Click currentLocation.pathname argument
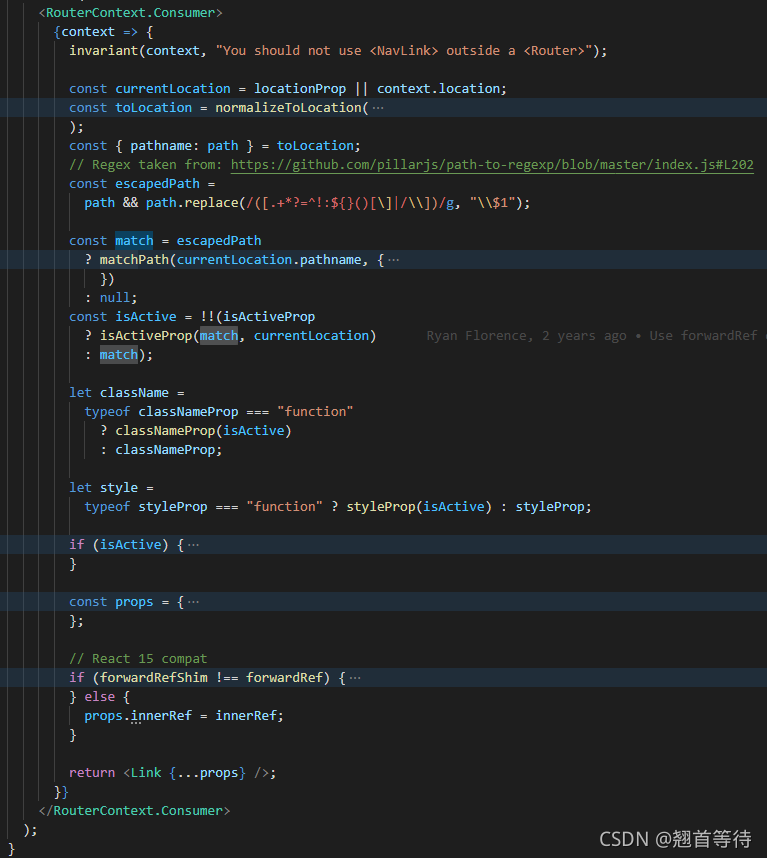Viewport: 767px width, 858px height. click(269, 260)
